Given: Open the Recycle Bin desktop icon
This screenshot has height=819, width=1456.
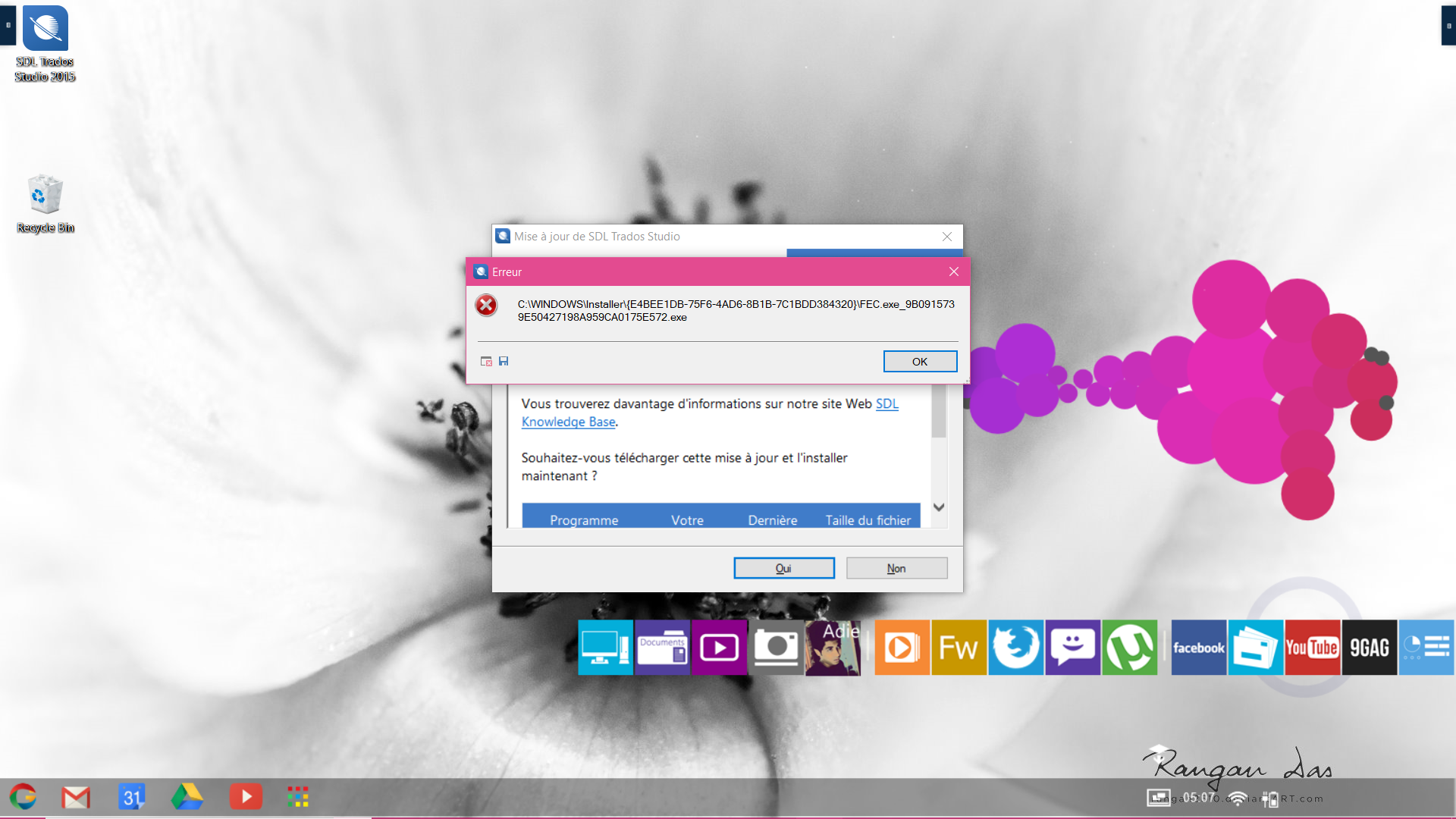Looking at the screenshot, I should click(45, 203).
